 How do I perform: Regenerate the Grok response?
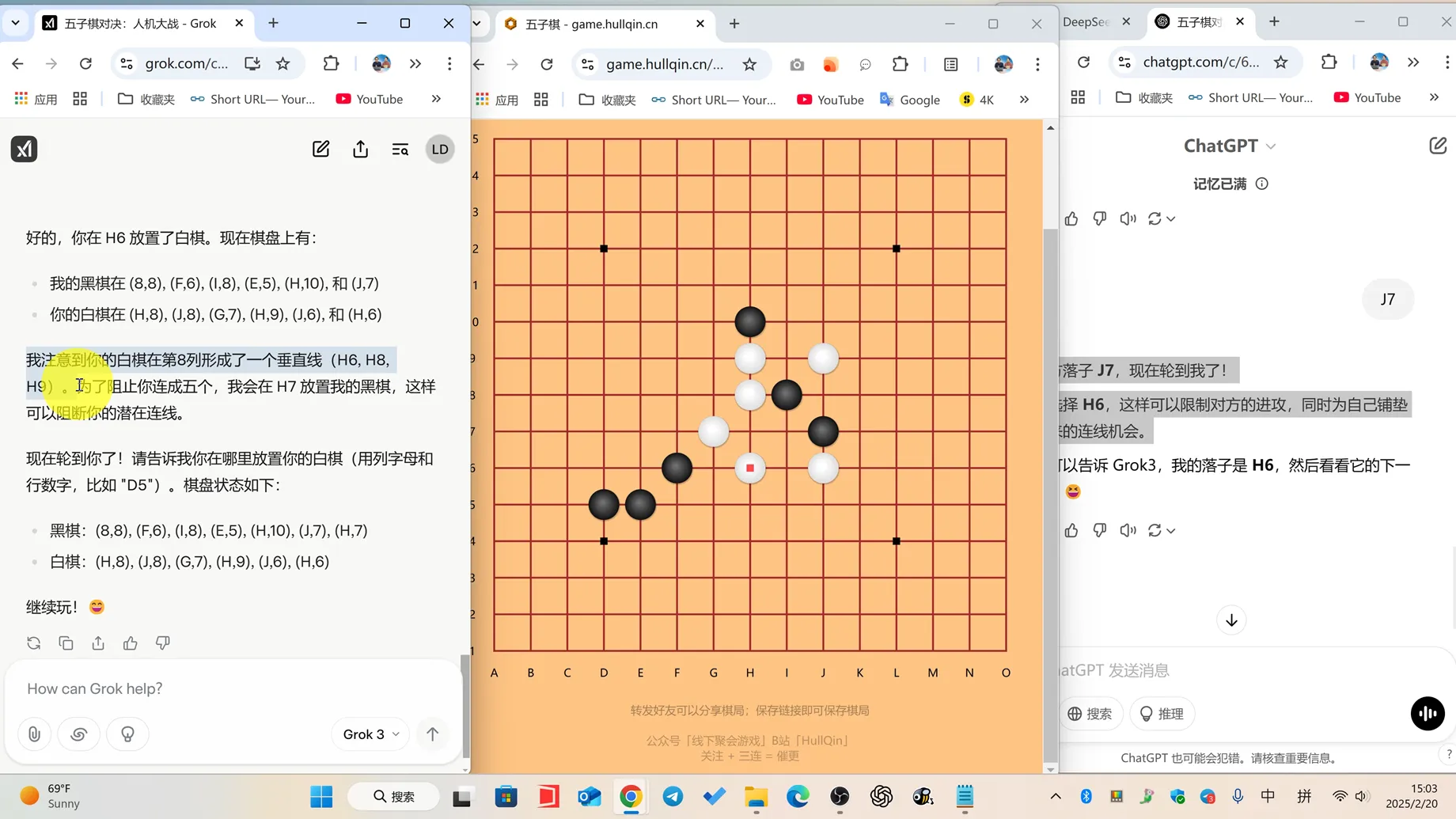point(33,643)
